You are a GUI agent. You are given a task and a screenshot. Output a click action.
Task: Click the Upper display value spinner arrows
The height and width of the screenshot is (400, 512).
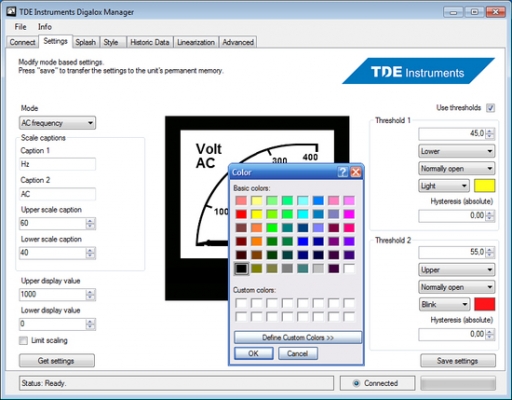[90, 294]
